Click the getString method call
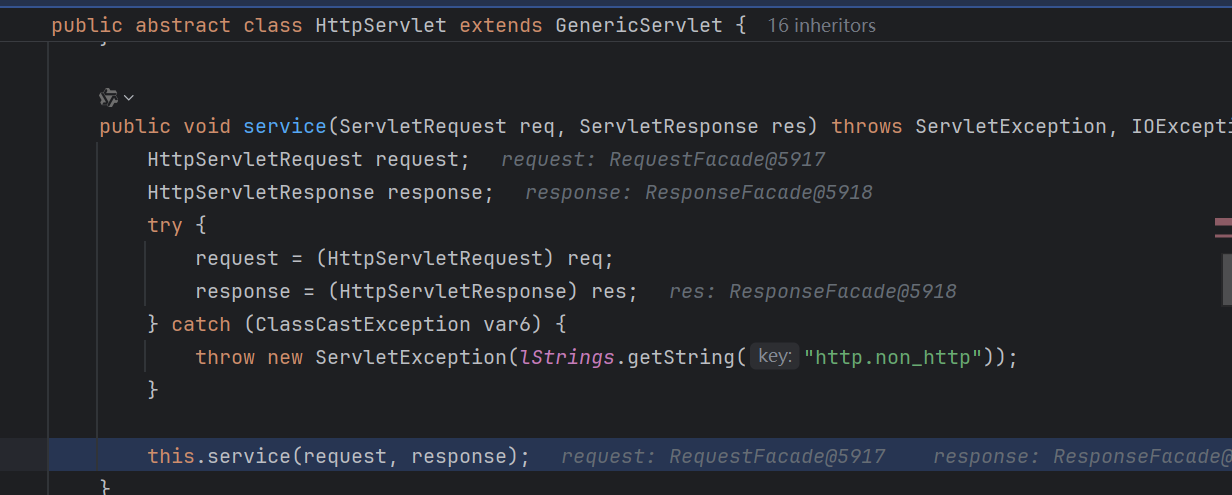 pyautogui.click(x=680, y=357)
